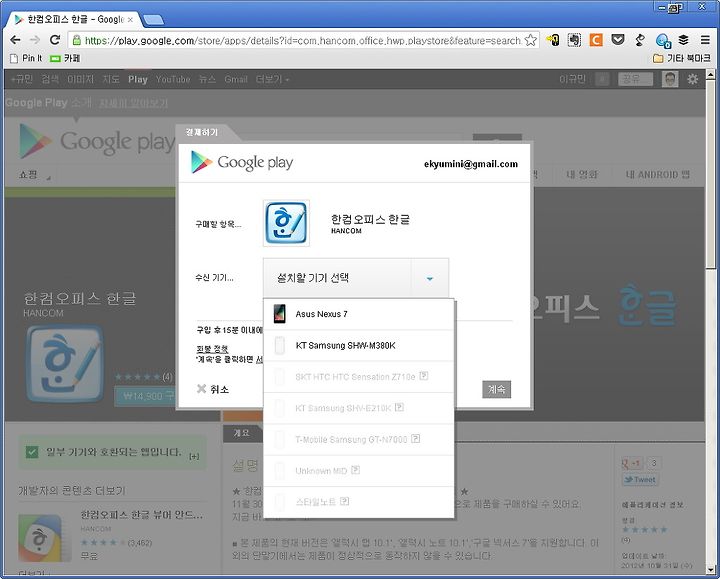Open the 내 영화 tab
Viewport: 720px width, 579px height.
[x=582, y=174]
